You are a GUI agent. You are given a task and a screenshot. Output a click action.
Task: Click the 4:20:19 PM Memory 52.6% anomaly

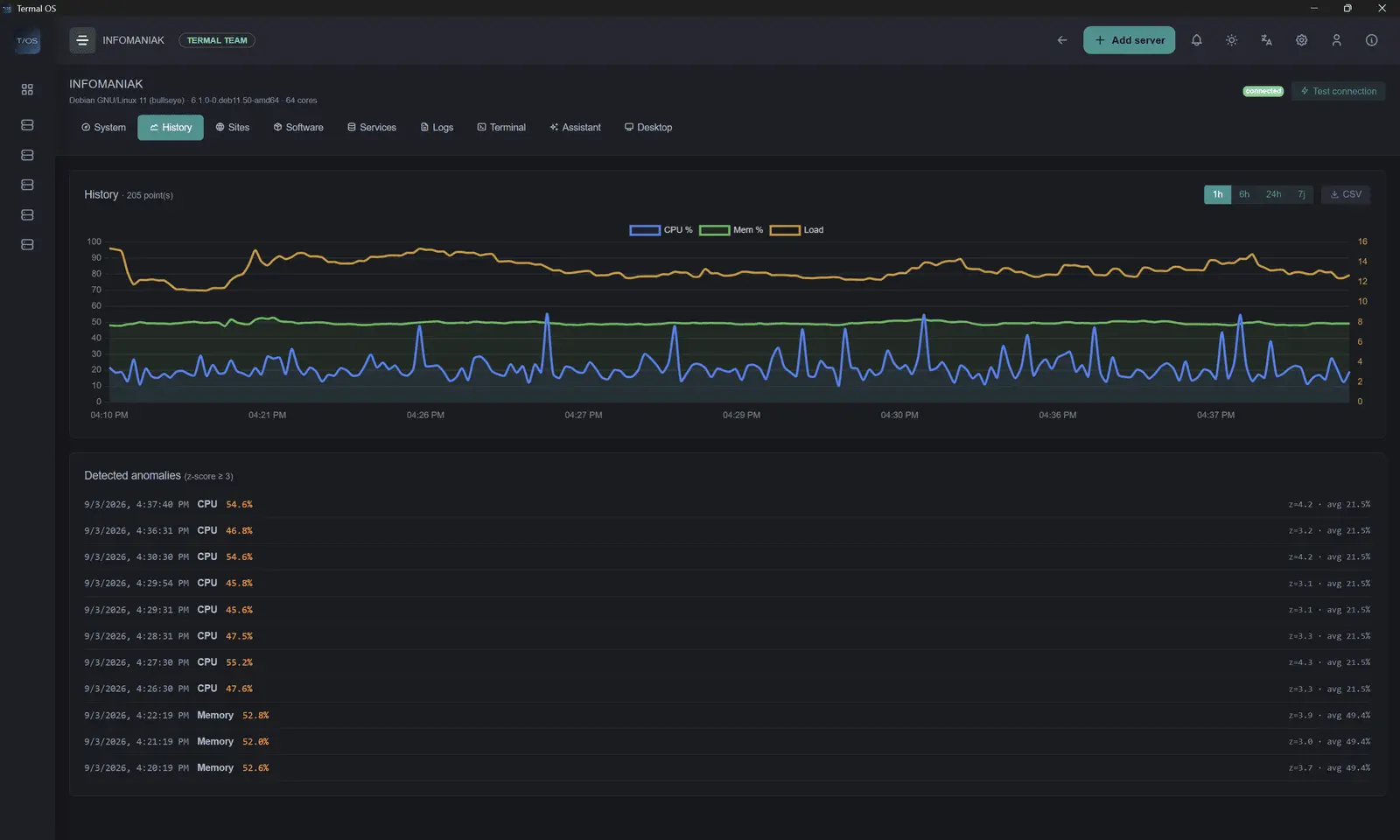727,768
